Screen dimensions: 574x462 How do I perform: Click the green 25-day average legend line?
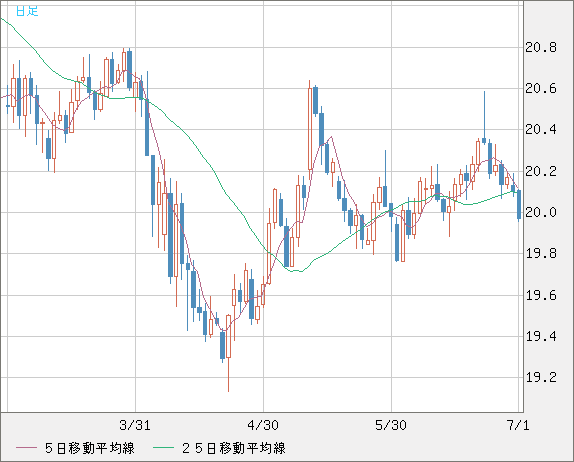pos(163,448)
